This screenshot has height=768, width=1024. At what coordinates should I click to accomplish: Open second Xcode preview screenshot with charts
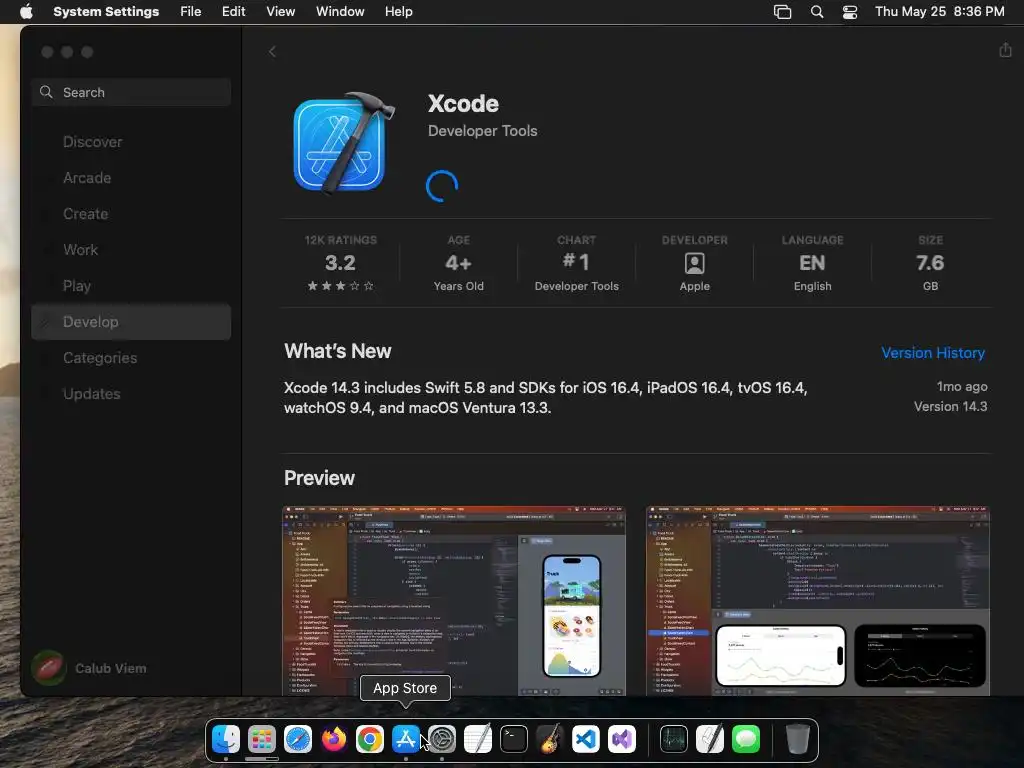pyautogui.click(x=818, y=601)
